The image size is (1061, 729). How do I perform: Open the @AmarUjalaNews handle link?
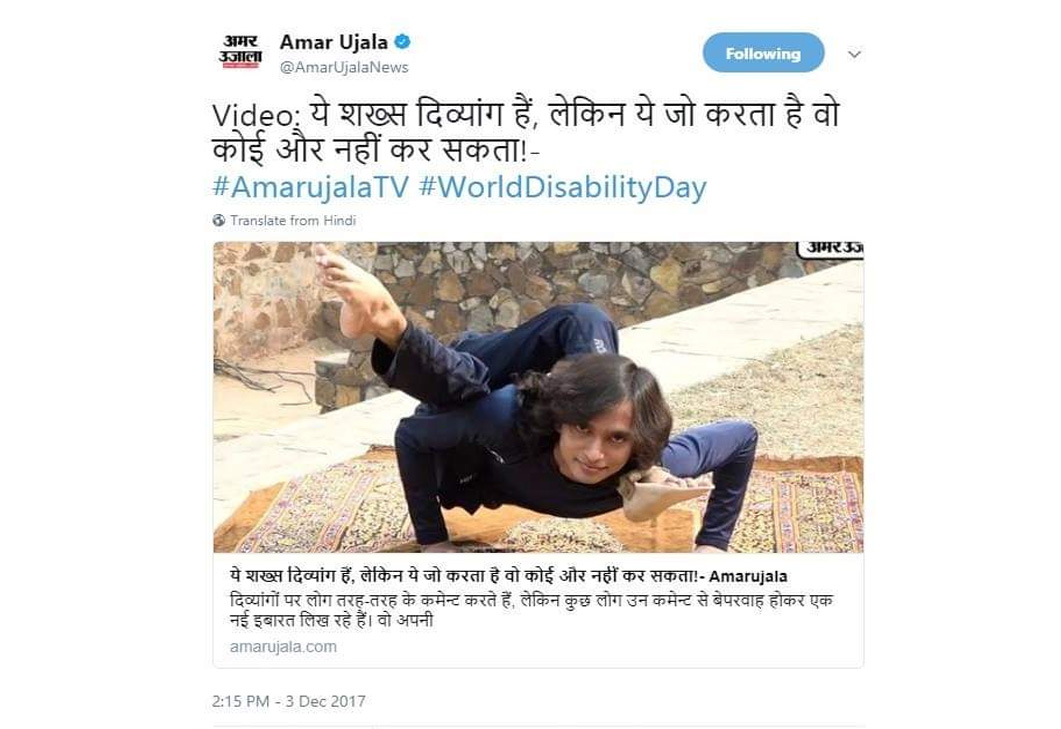(344, 68)
